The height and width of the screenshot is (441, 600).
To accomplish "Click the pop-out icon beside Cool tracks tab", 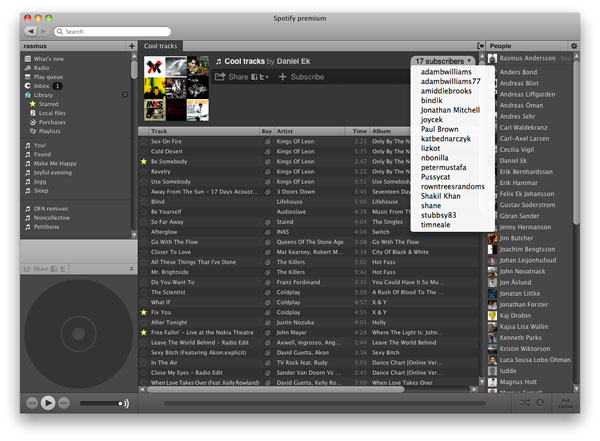I will tap(480, 46).
